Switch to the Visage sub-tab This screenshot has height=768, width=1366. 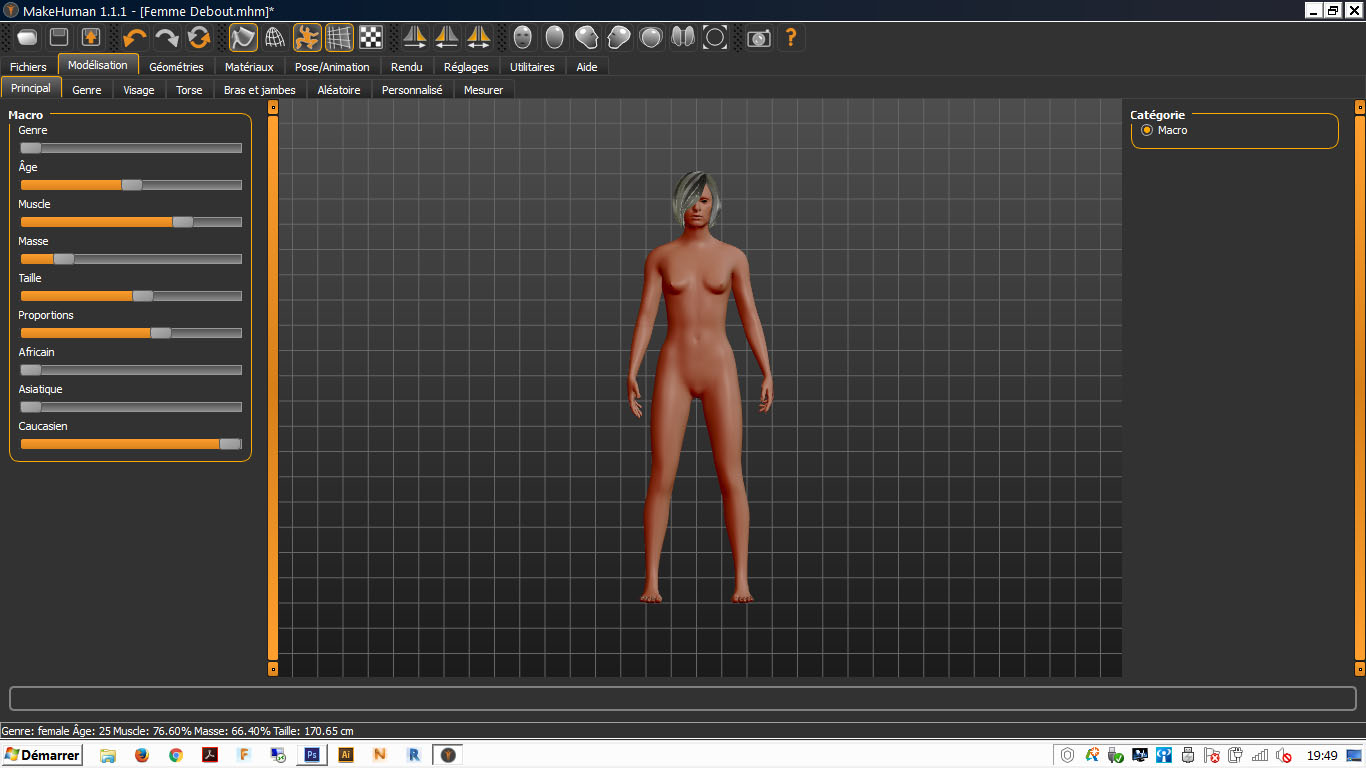click(x=139, y=90)
